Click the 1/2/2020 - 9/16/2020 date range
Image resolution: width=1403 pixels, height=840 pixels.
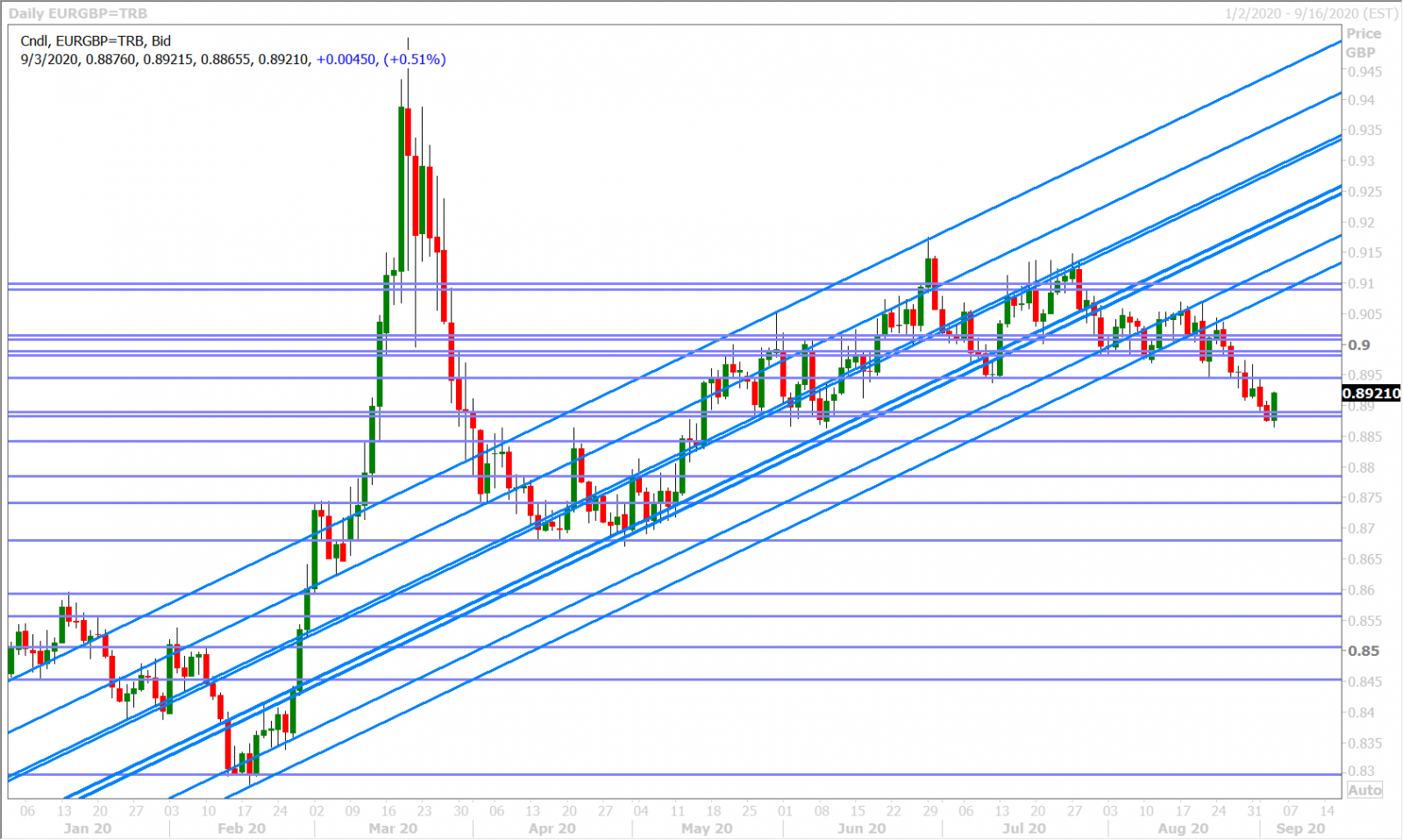click(x=1311, y=13)
